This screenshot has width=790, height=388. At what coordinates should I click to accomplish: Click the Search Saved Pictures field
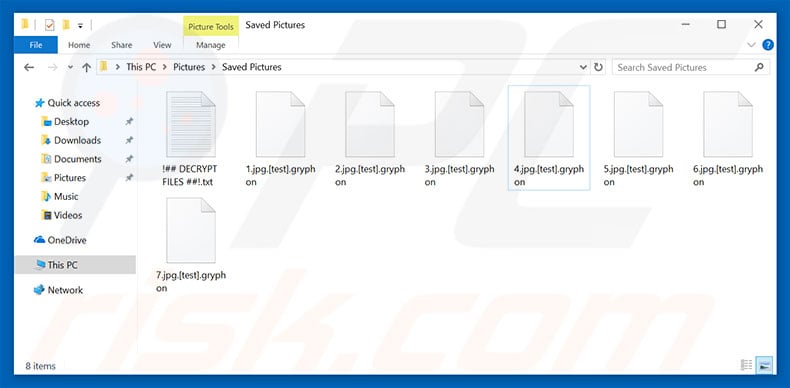click(x=691, y=67)
